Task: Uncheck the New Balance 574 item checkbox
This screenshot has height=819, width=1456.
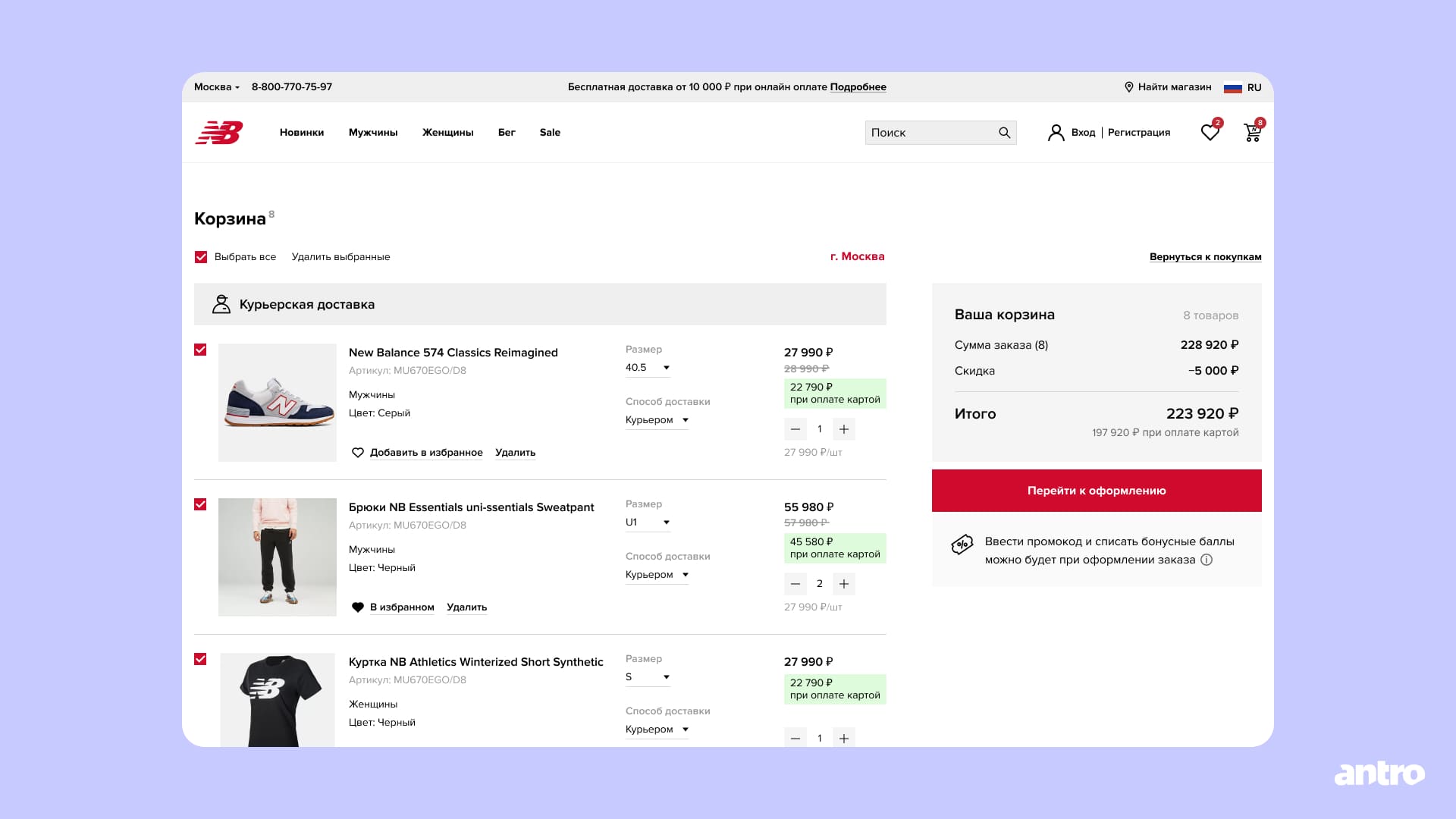Action: [200, 350]
